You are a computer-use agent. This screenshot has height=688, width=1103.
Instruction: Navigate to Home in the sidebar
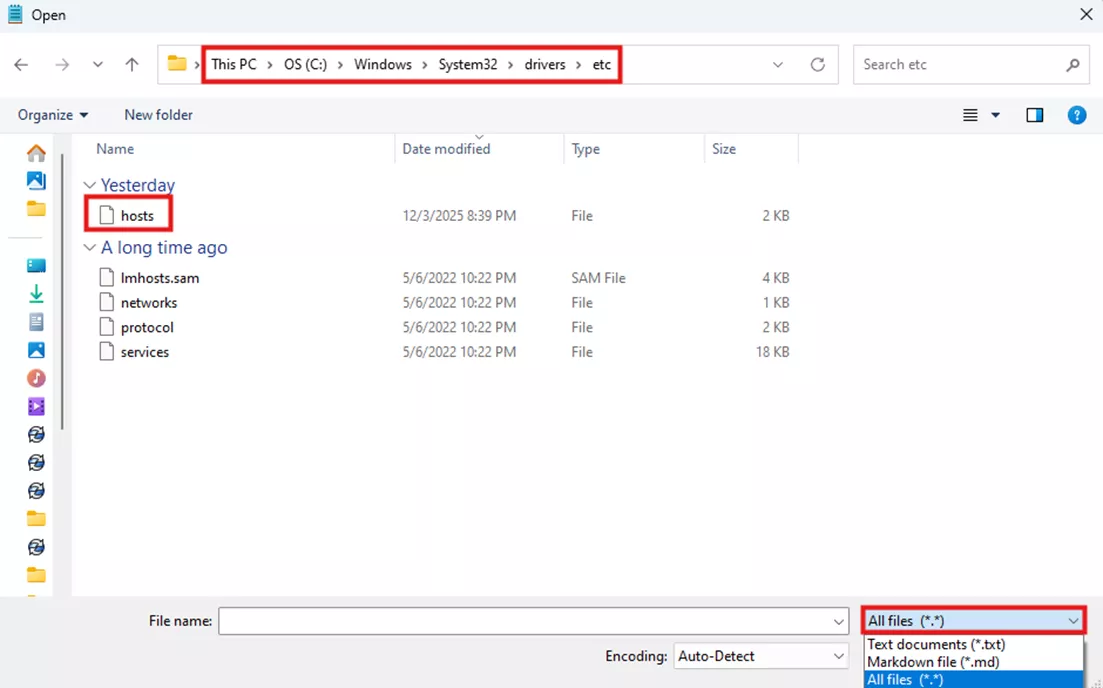(x=34, y=151)
